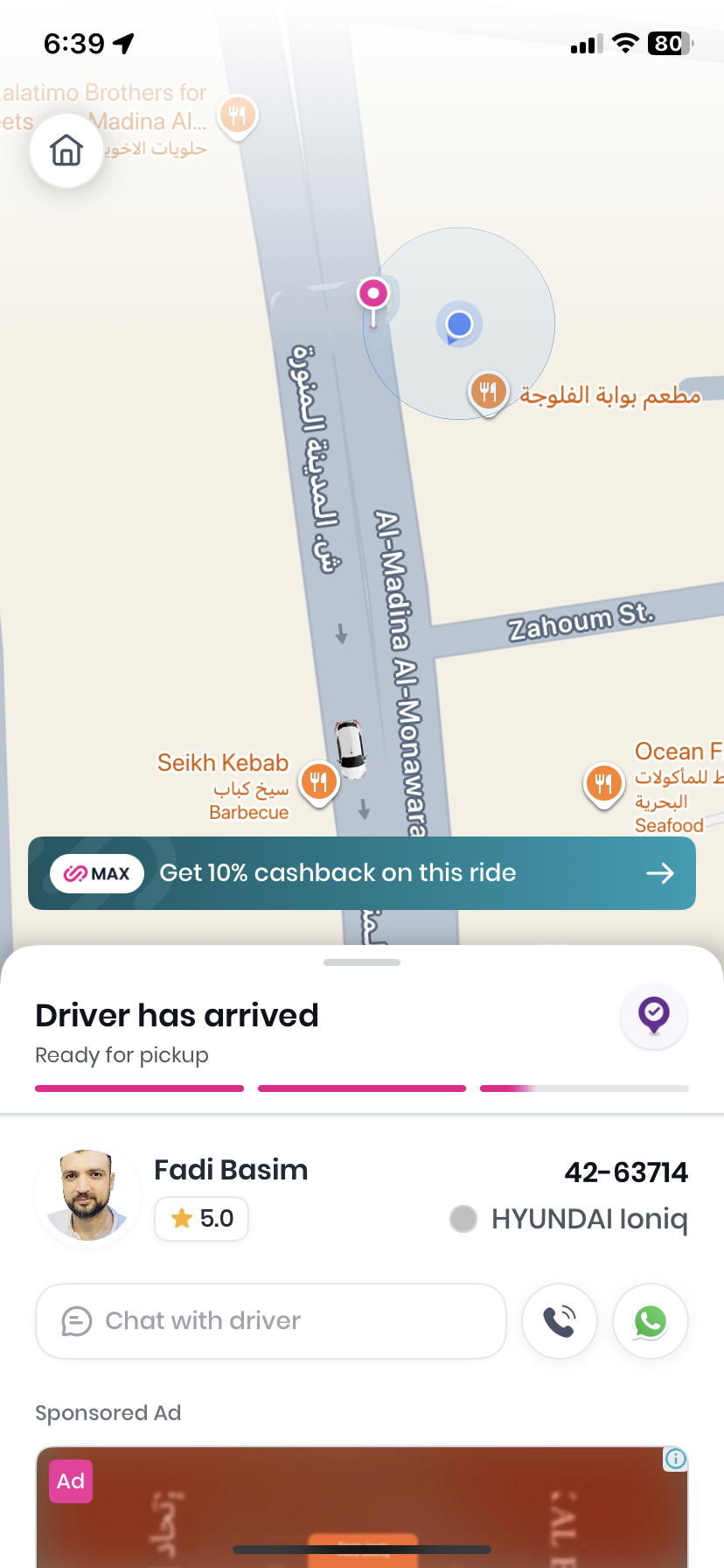Call the driver using phone icon

560,1321
